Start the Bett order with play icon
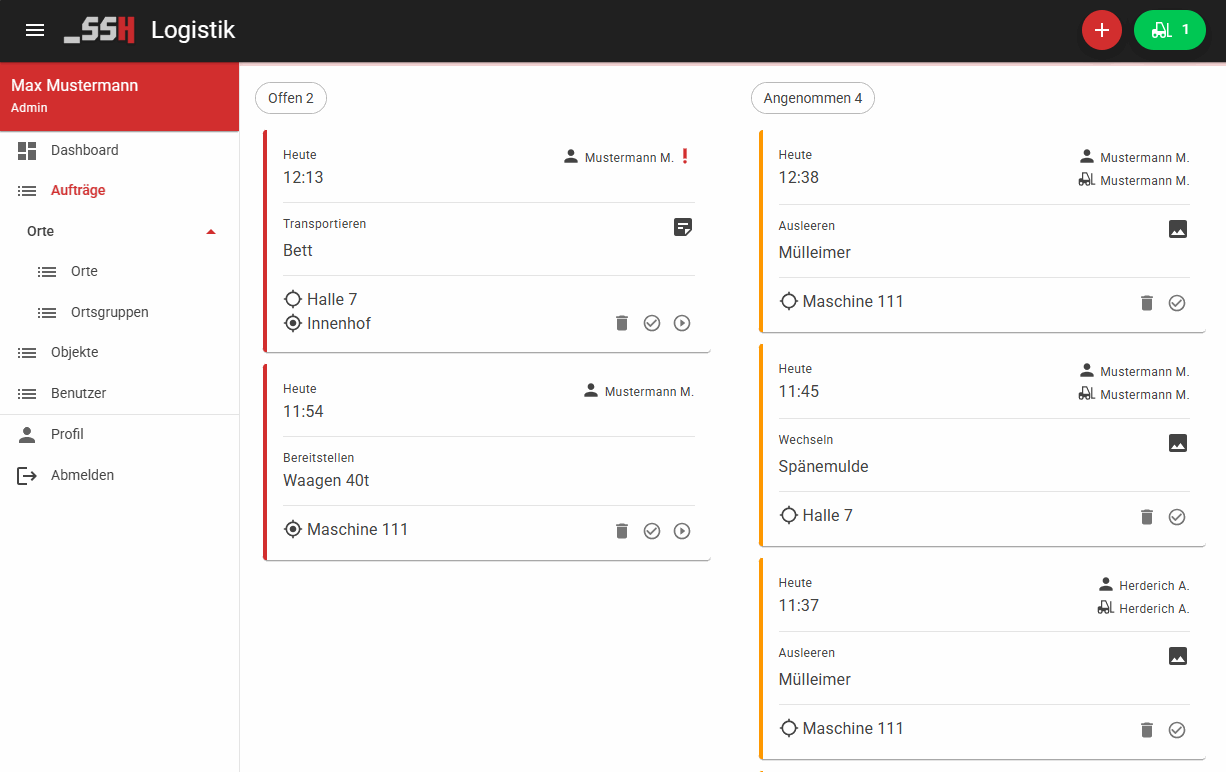Image resolution: width=1226 pixels, height=772 pixels. click(682, 323)
